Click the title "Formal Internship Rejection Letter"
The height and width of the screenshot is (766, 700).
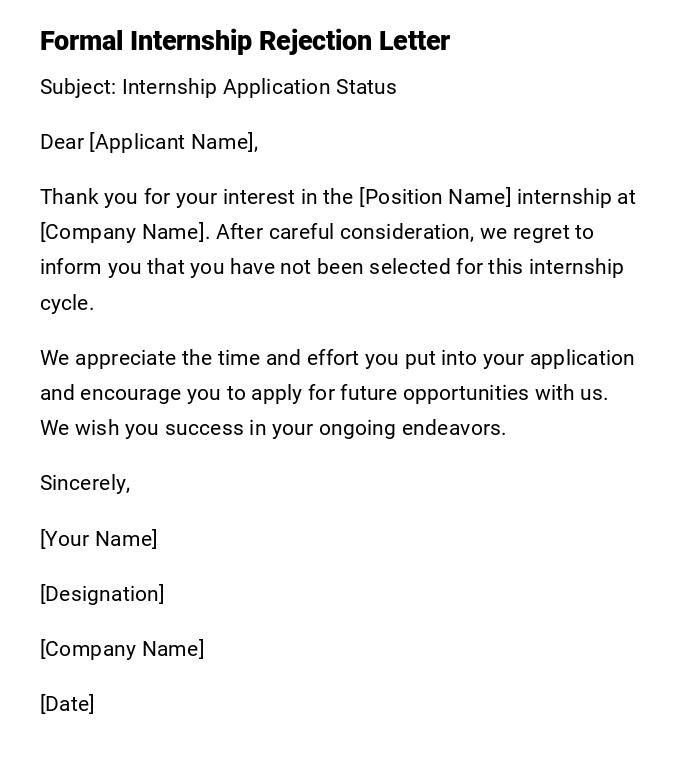pos(245,41)
